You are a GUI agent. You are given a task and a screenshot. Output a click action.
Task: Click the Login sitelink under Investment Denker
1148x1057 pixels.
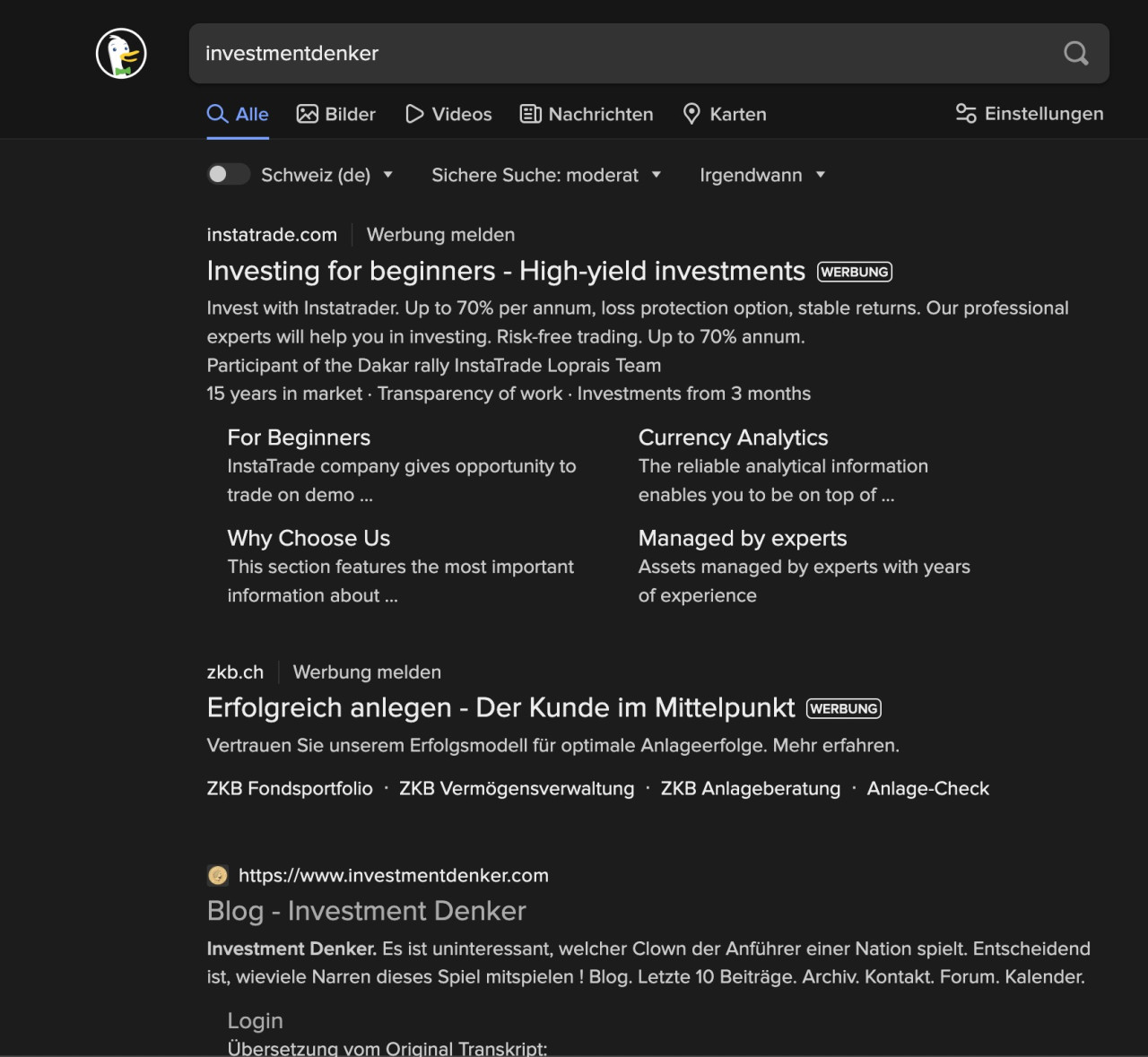(x=255, y=1020)
